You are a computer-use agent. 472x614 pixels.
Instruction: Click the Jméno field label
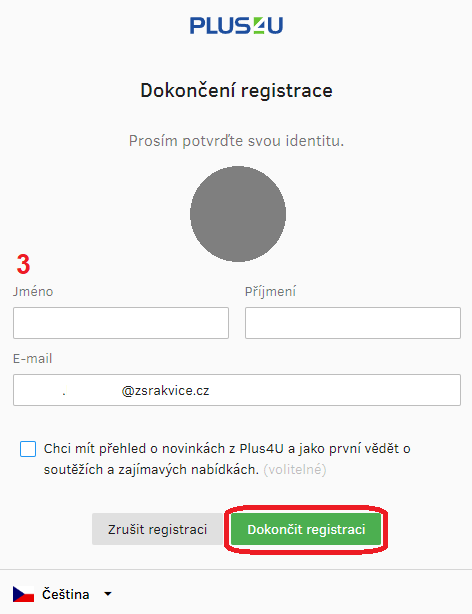point(33,291)
